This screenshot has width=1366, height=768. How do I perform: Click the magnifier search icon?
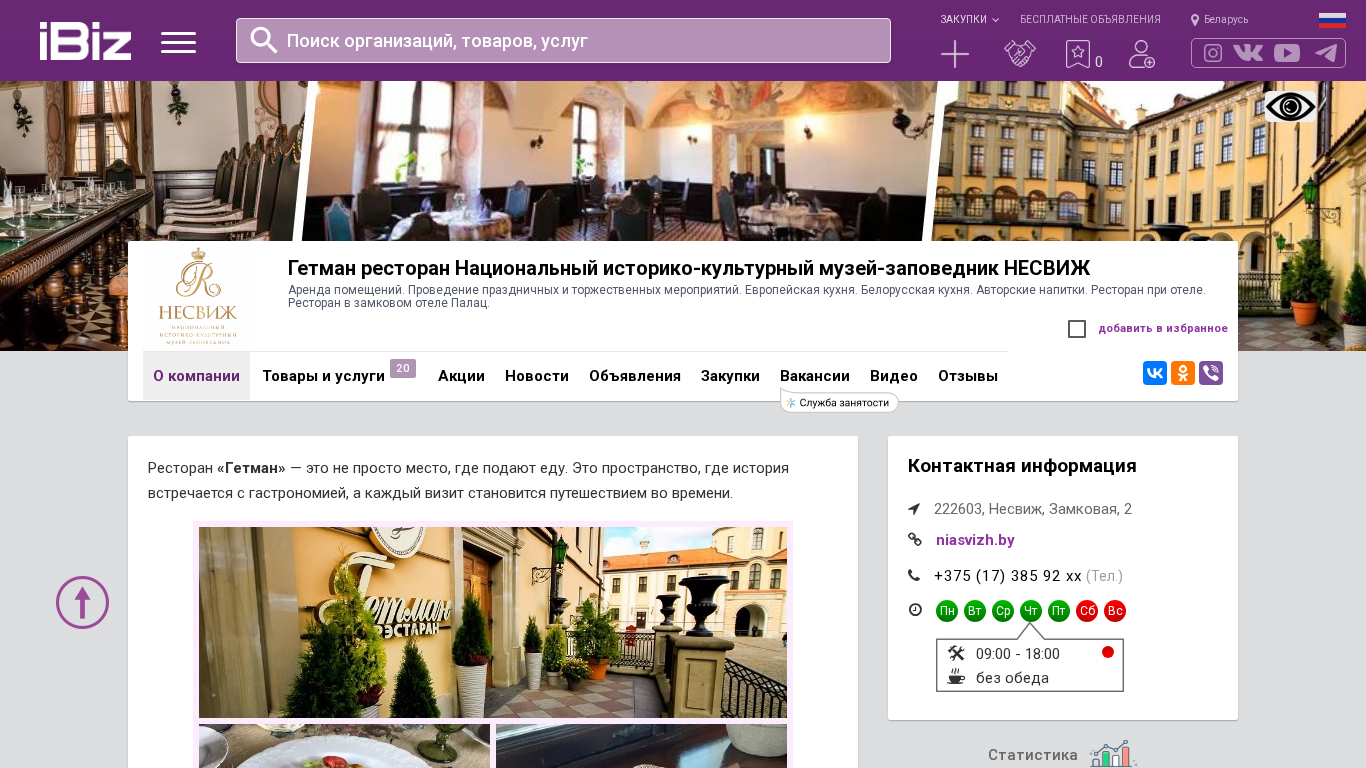tap(264, 40)
